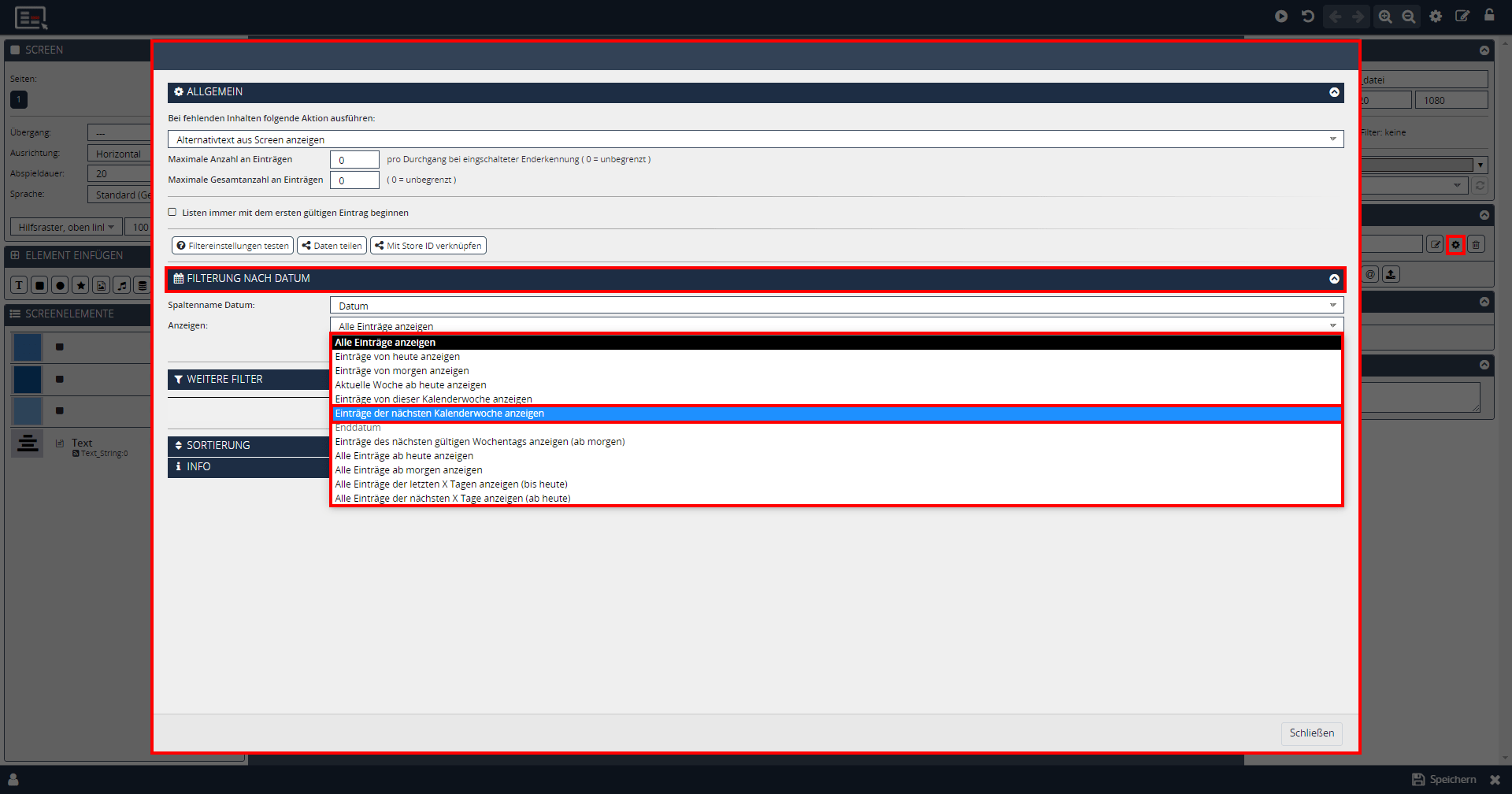The height and width of the screenshot is (794, 1512).
Task: Insert an audio element
Action: (122, 285)
